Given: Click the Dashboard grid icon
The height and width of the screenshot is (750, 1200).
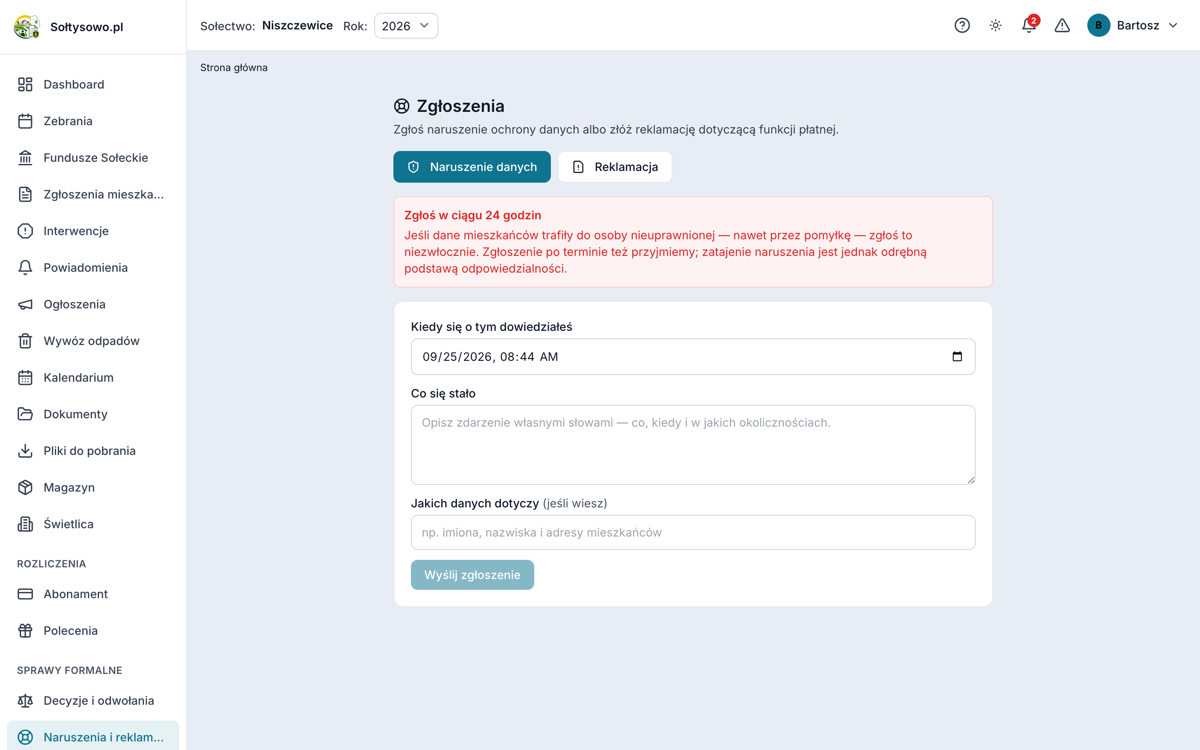Looking at the screenshot, I should coord(25,85).
